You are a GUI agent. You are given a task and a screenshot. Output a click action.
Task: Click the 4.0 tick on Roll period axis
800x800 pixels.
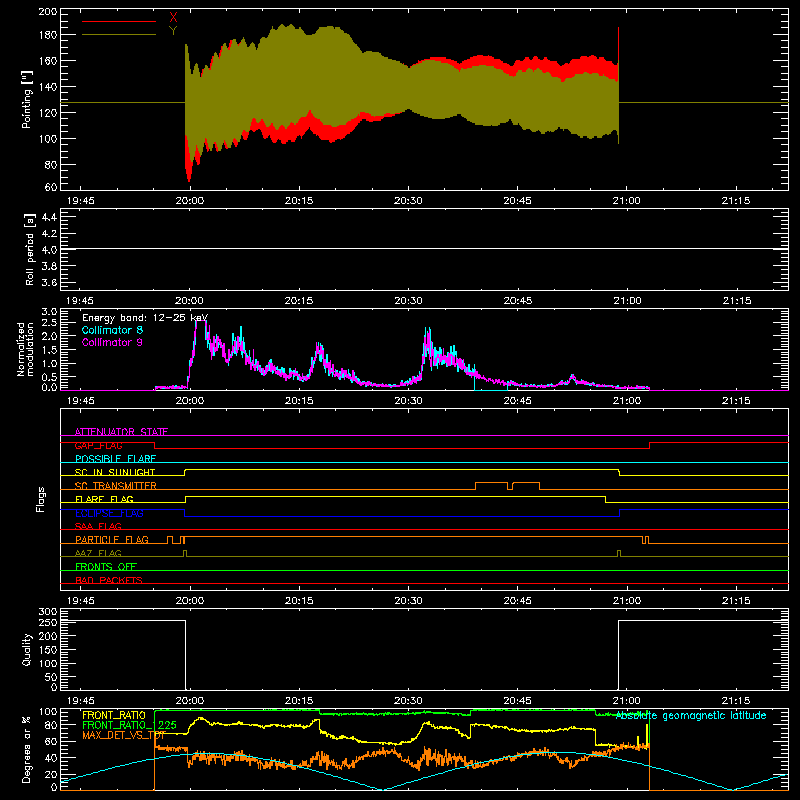click(x=49, y=249)
